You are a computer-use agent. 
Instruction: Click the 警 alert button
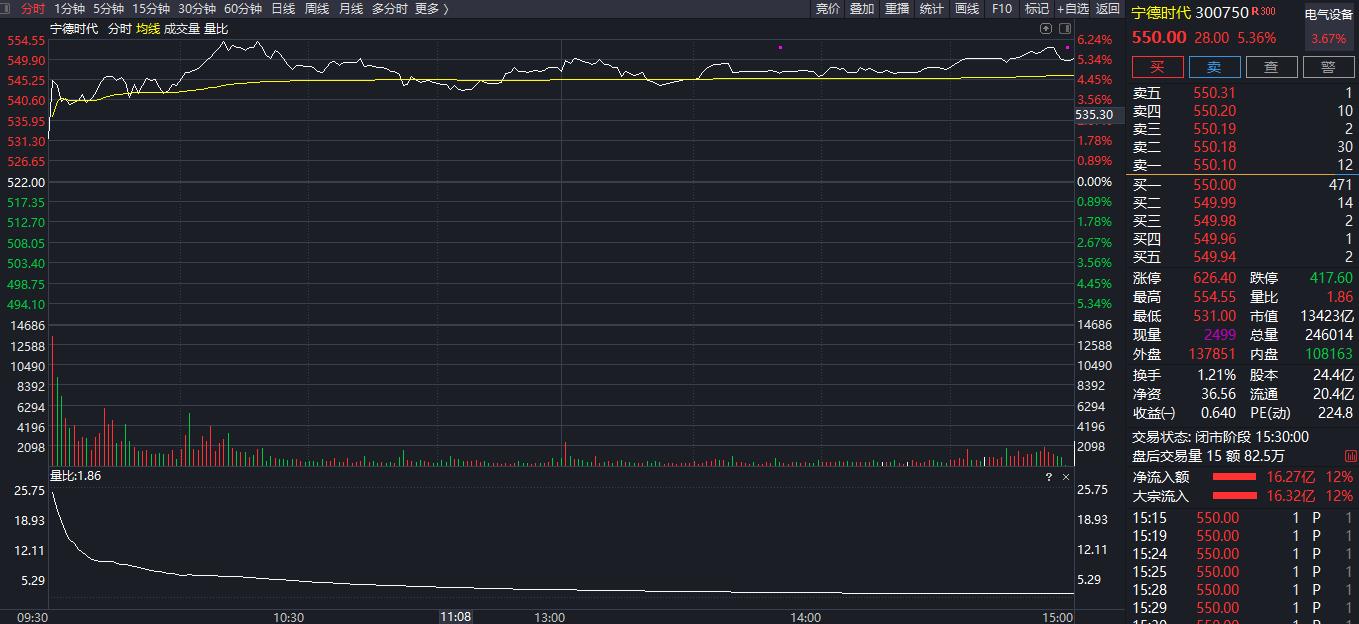pos(1329,67)
